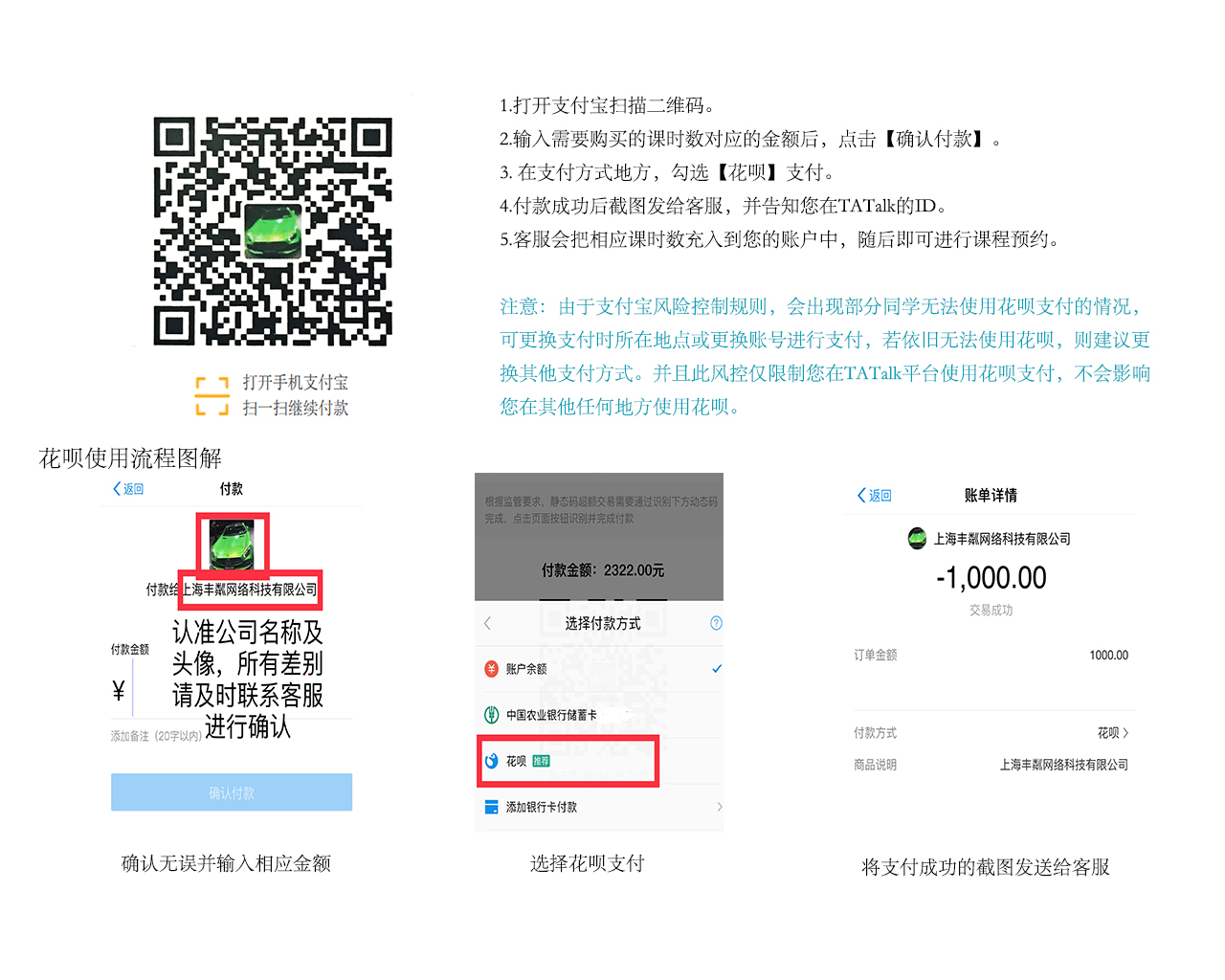Image resolution: width=1225 pixels, height=980 pixels.
Task: Click the red 账户余额 yuan icon
Action: click(492, 669)
